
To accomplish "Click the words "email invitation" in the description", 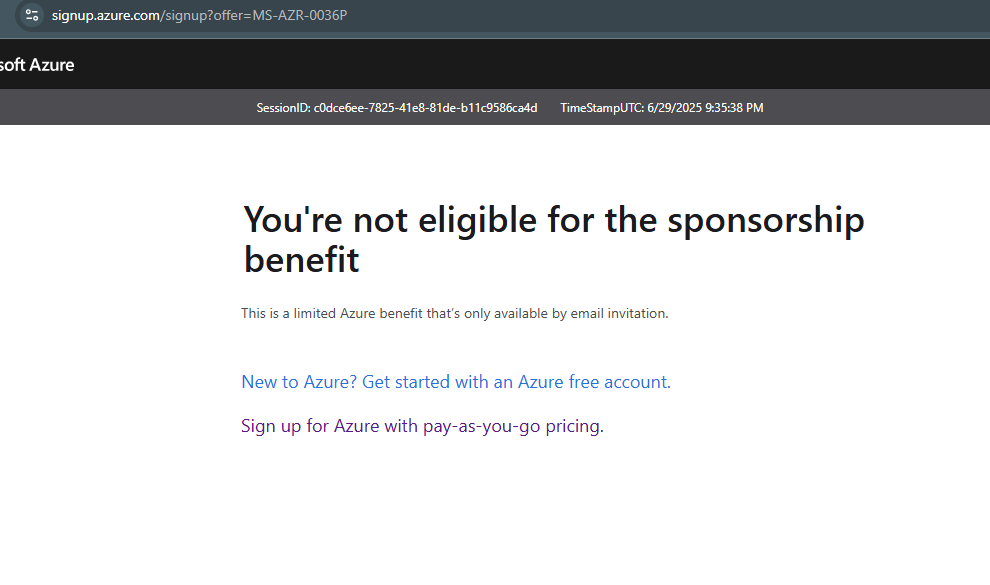I will coord(619,314).
